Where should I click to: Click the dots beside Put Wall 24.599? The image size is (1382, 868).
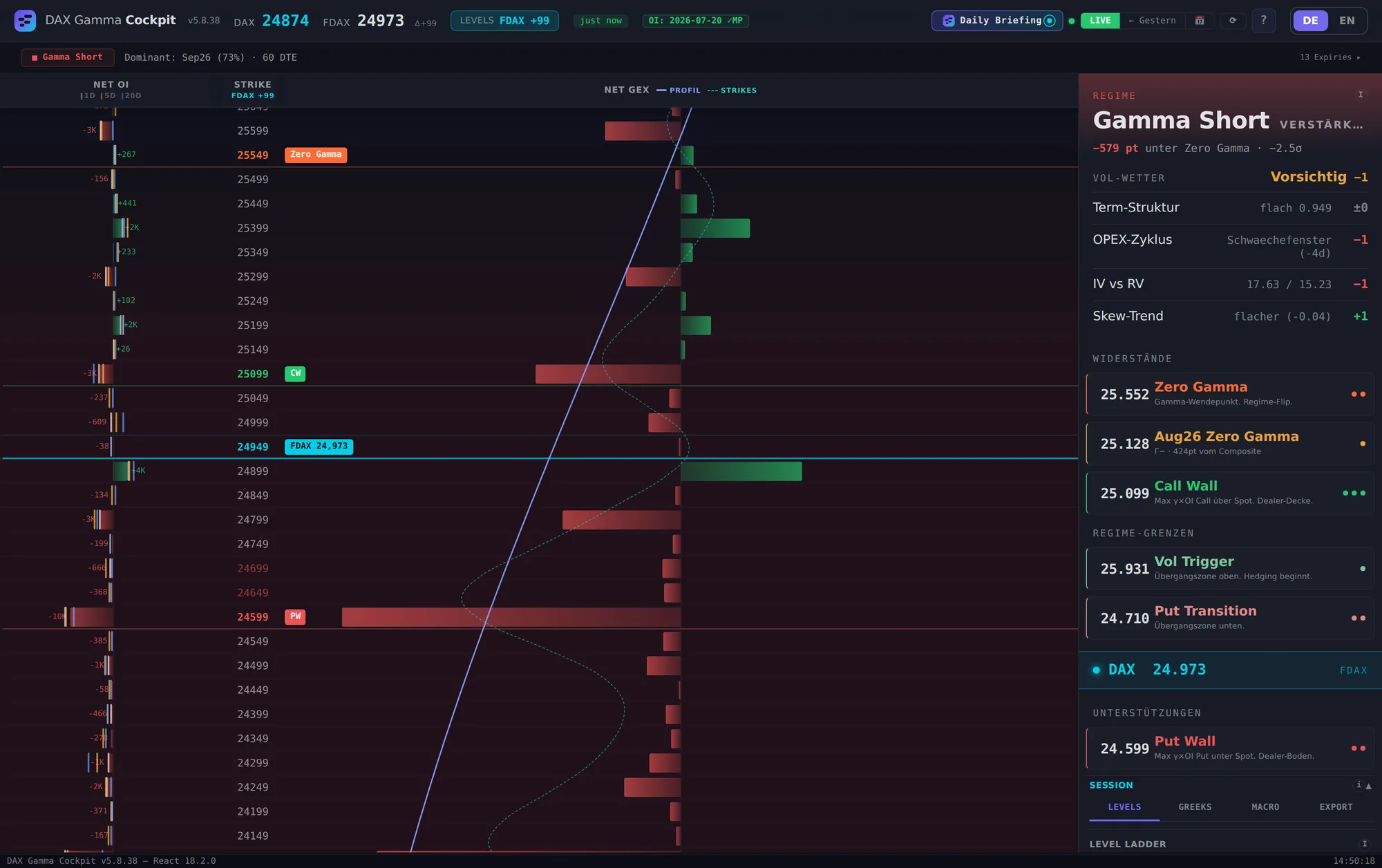(x=1358, y=748)
